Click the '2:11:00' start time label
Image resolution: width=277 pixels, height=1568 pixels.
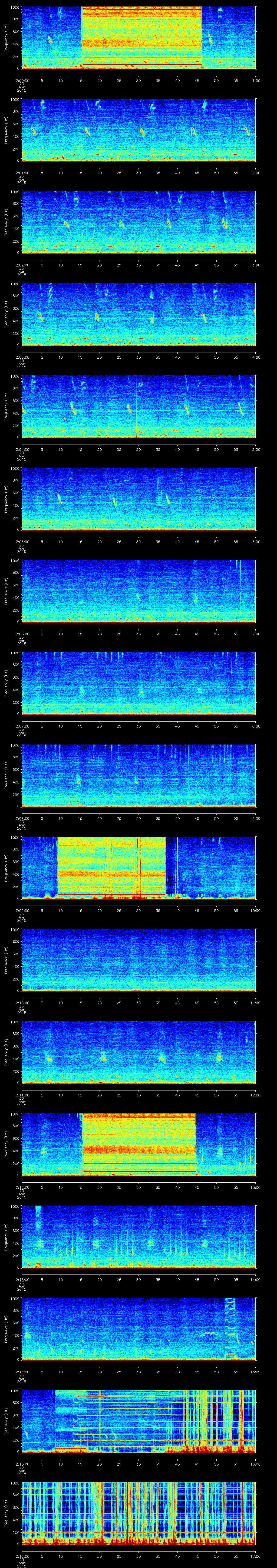pyautogui.click(x=22, y=1095)
